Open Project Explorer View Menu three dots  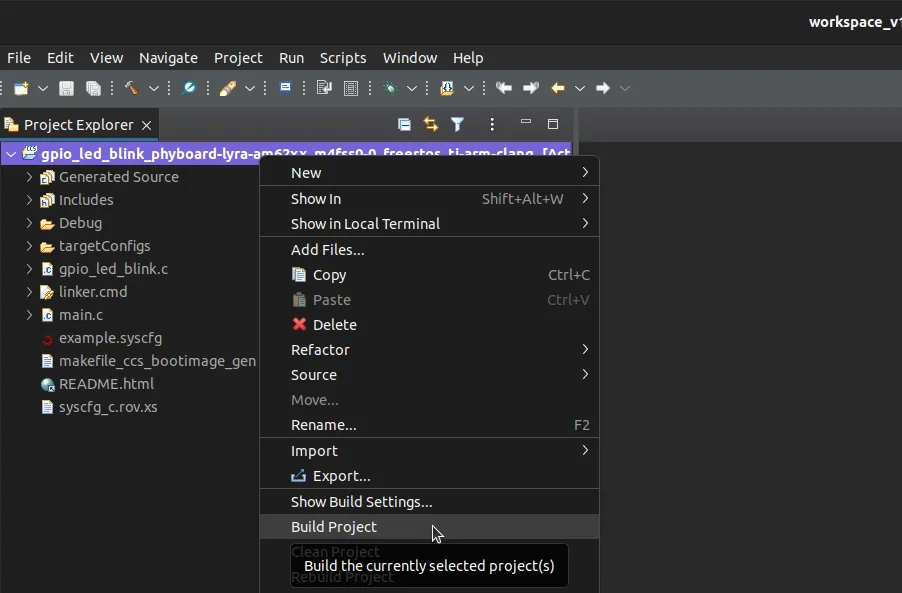pyautogui.click(x=491, y=125)
